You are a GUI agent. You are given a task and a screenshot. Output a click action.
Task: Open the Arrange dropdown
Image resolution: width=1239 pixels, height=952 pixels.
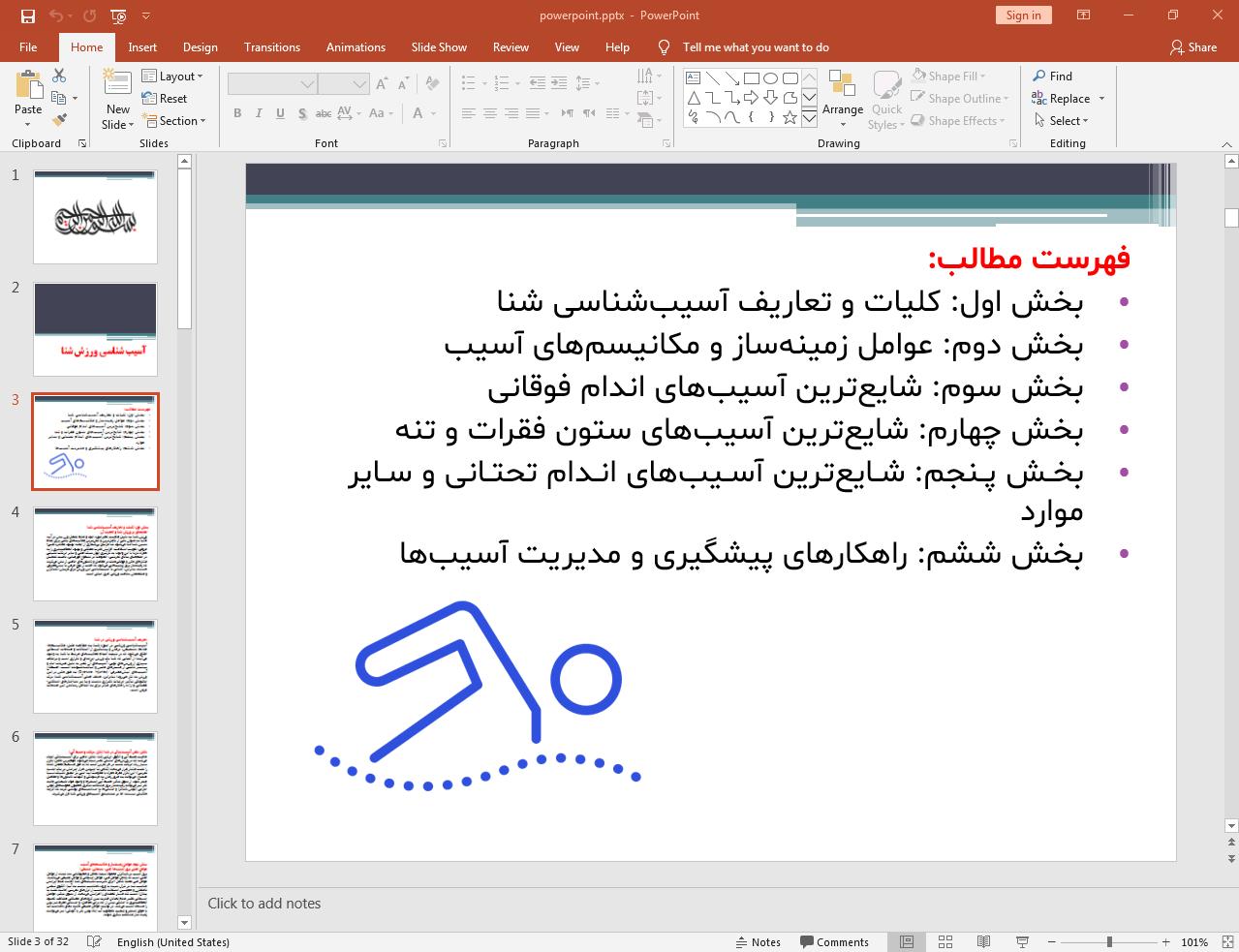coord(843,109)
